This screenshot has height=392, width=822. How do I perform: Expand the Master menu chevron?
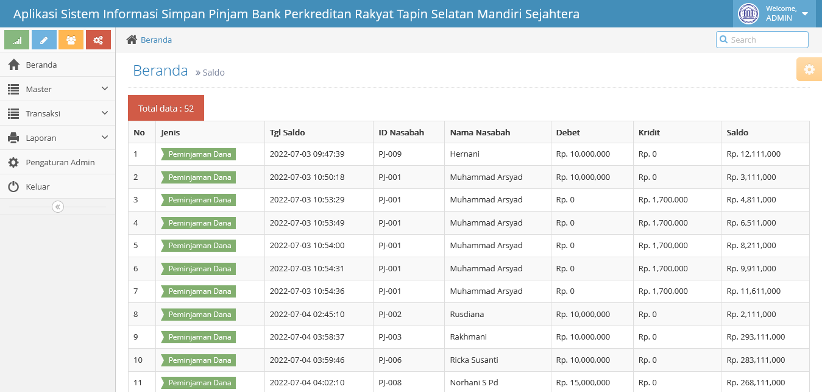(104, 89)
